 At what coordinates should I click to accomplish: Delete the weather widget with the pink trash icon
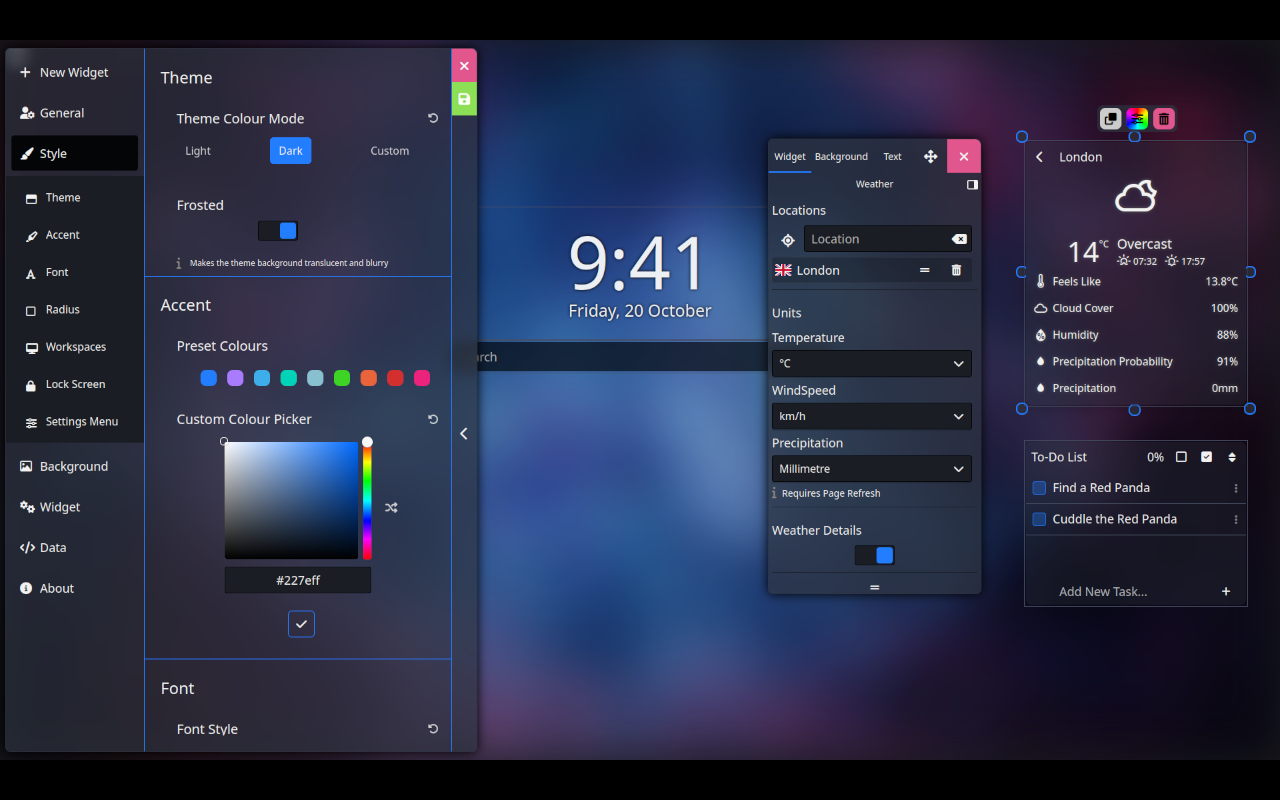click(x=1163, y=118)
